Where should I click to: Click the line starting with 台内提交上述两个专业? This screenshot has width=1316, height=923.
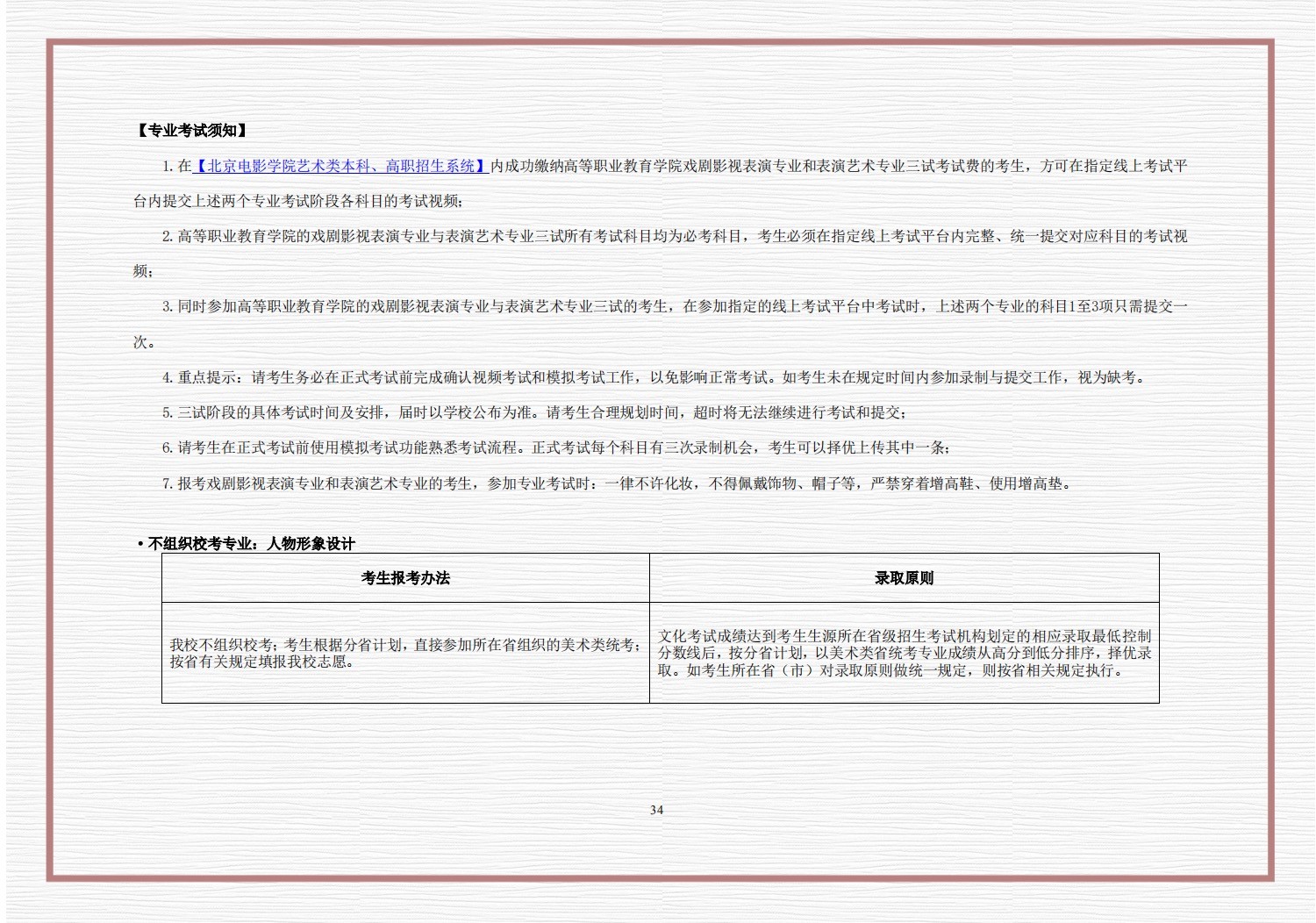point(298,201)
